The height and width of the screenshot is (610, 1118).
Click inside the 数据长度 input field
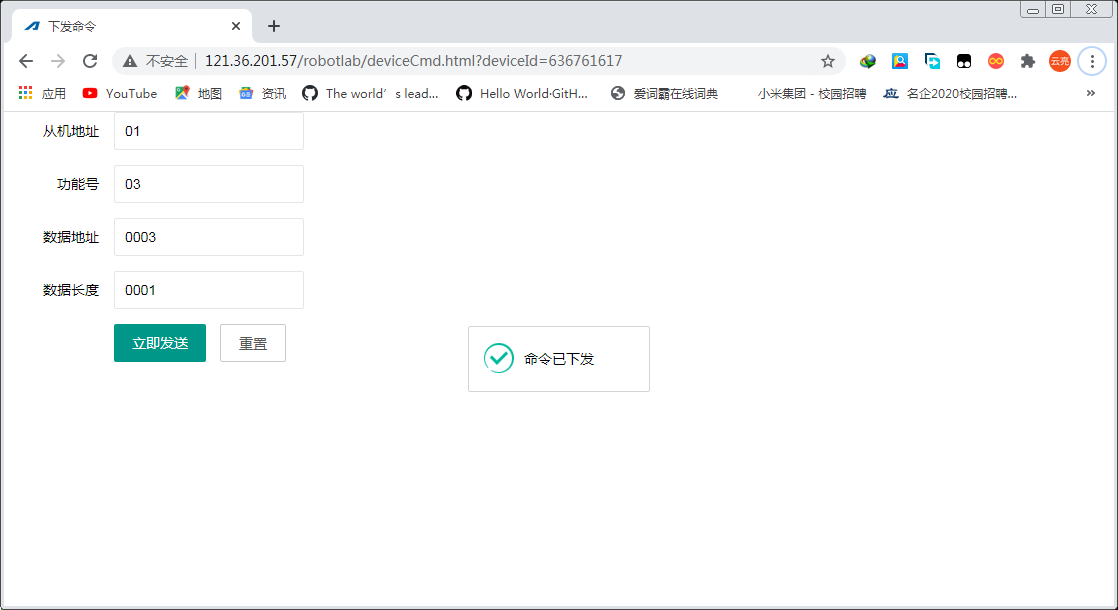tap(208, 290)
